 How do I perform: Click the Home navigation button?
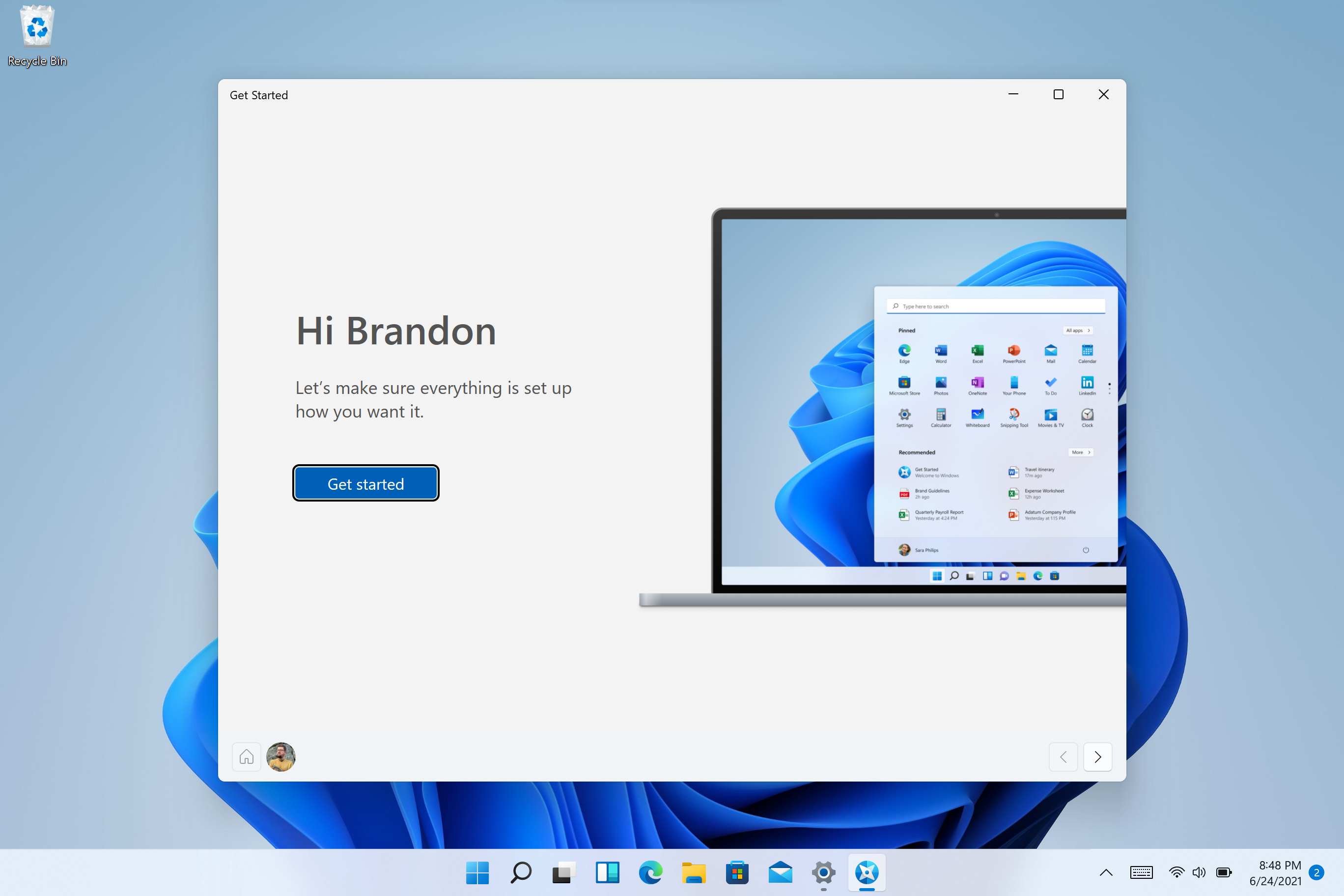246,755
